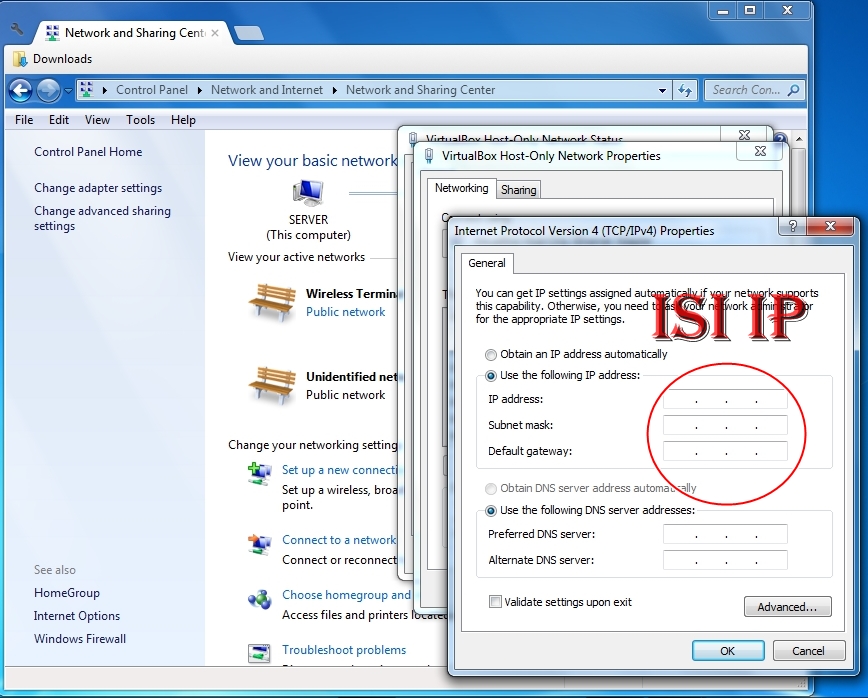Click the homegroup spheres icon
868x698 pixels.
tap(259, 599)
